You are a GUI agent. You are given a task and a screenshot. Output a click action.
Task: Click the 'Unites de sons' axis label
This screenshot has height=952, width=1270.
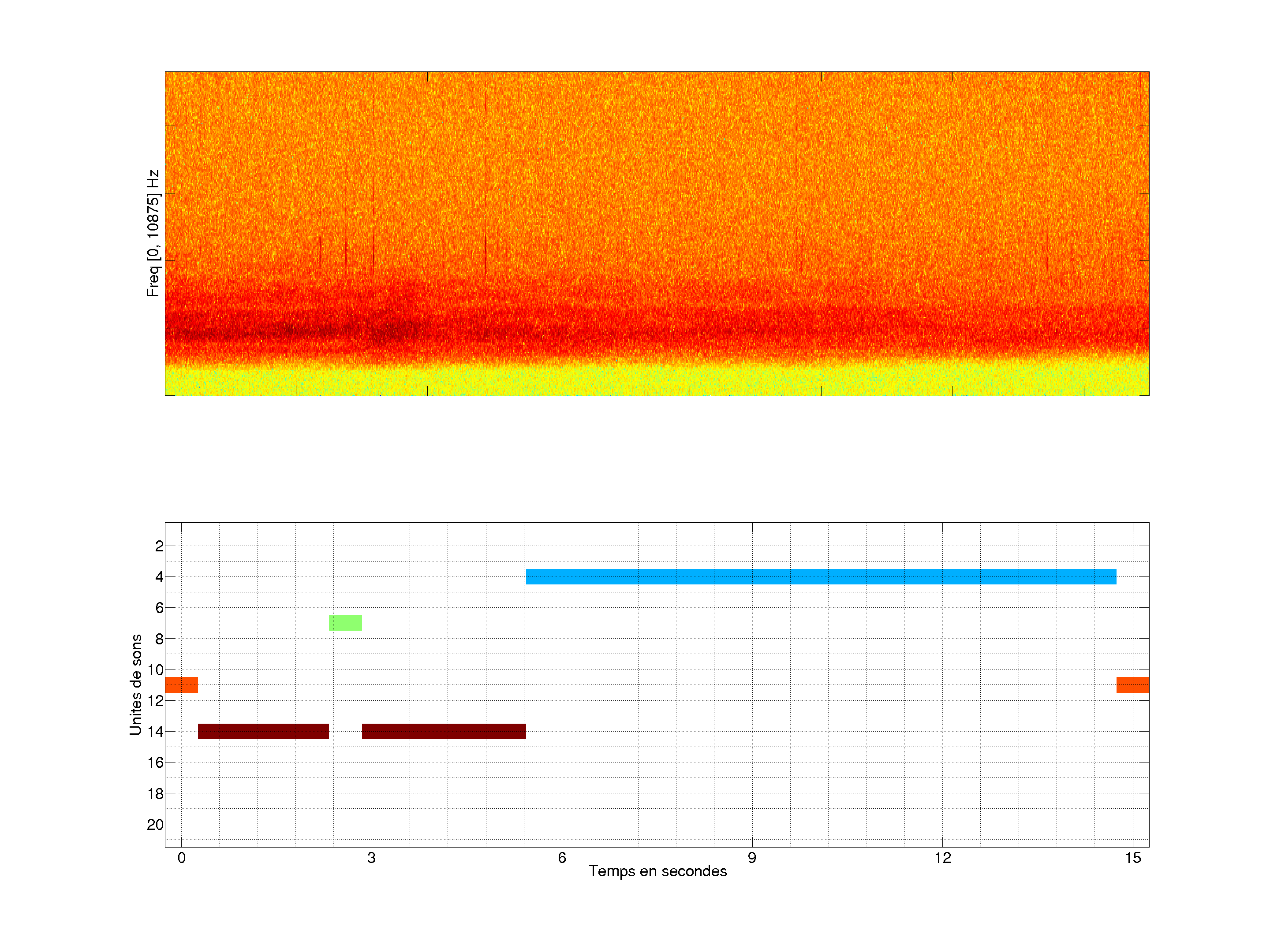(x=135, y=684)
